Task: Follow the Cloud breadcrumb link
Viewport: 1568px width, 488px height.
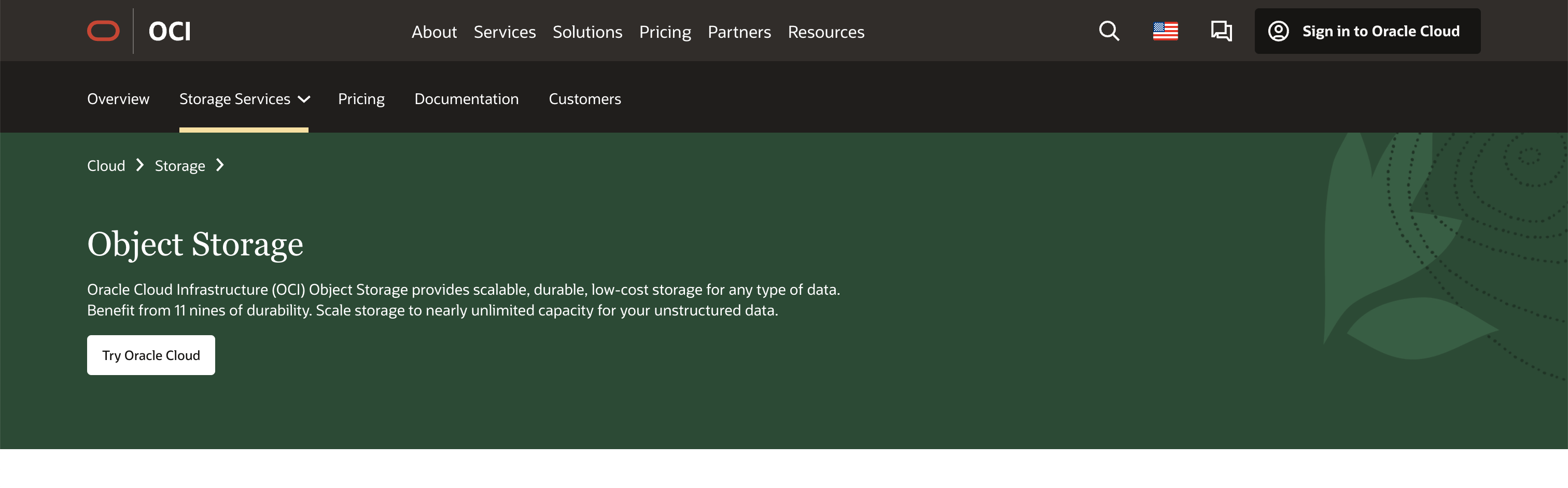Action: pyautogui.click(x=106, y=165)
